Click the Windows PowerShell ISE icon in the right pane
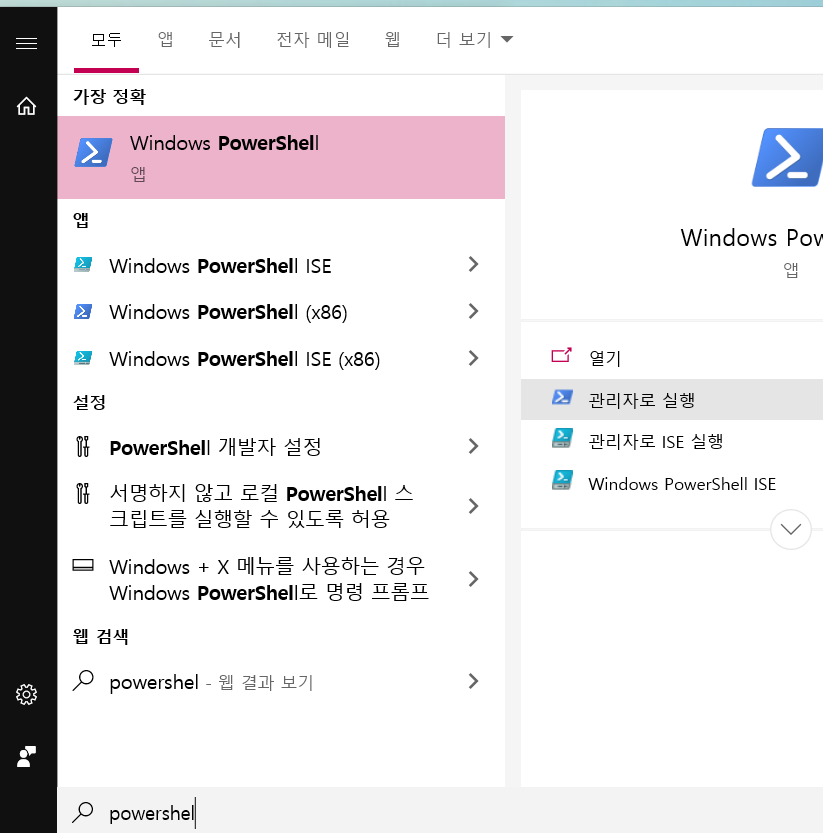Image resolution: width=823 pixels, height=833 pixels. [x=562, y=480]
